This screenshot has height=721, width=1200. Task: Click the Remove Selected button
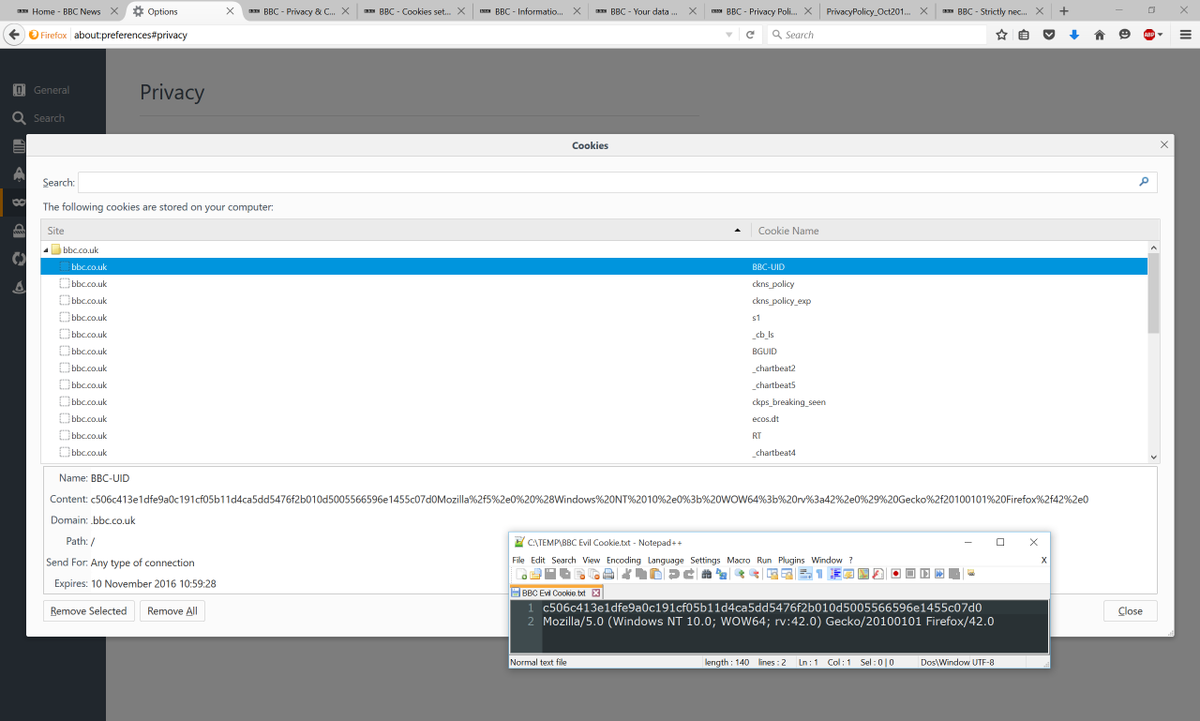88,611
